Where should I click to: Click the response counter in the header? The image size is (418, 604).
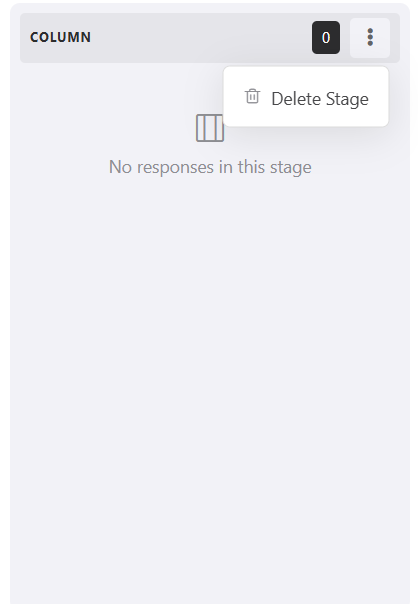pyautogui.click(x=326, y=37)
